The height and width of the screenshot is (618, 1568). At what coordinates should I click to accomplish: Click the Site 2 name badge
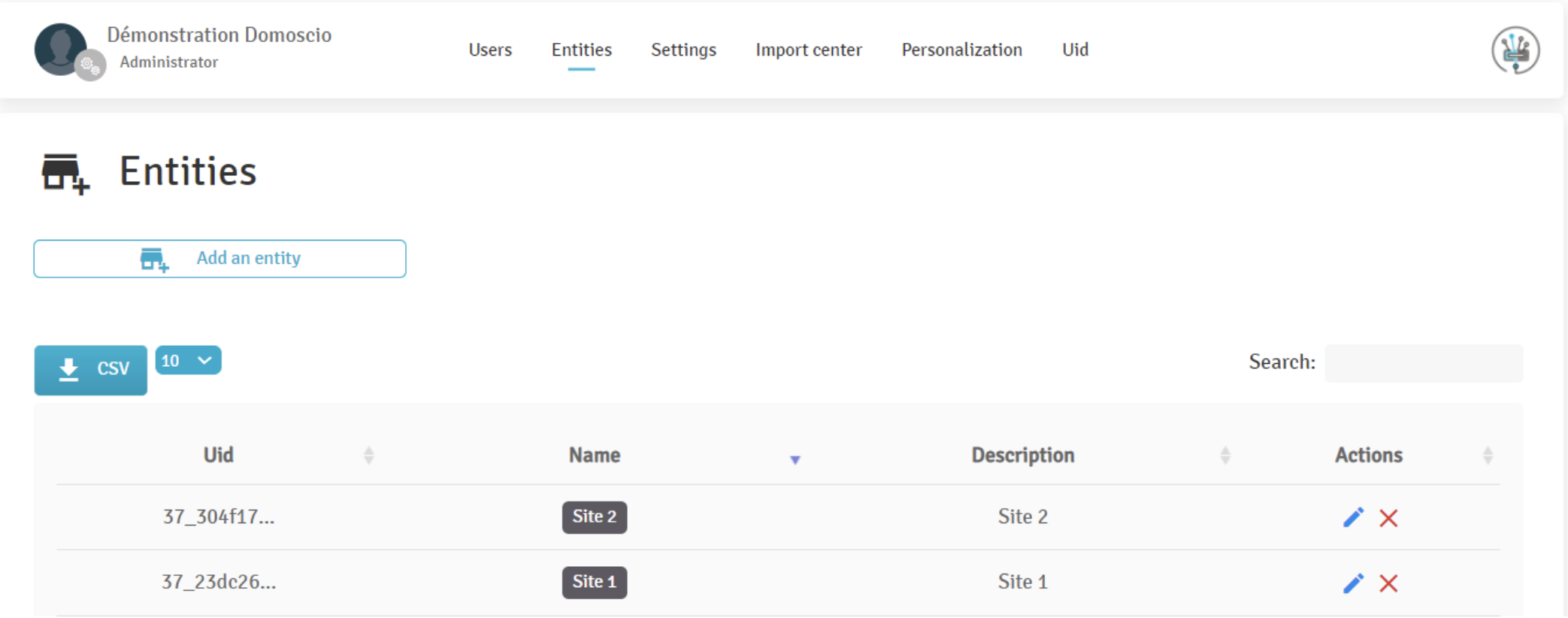pos(594,517)
